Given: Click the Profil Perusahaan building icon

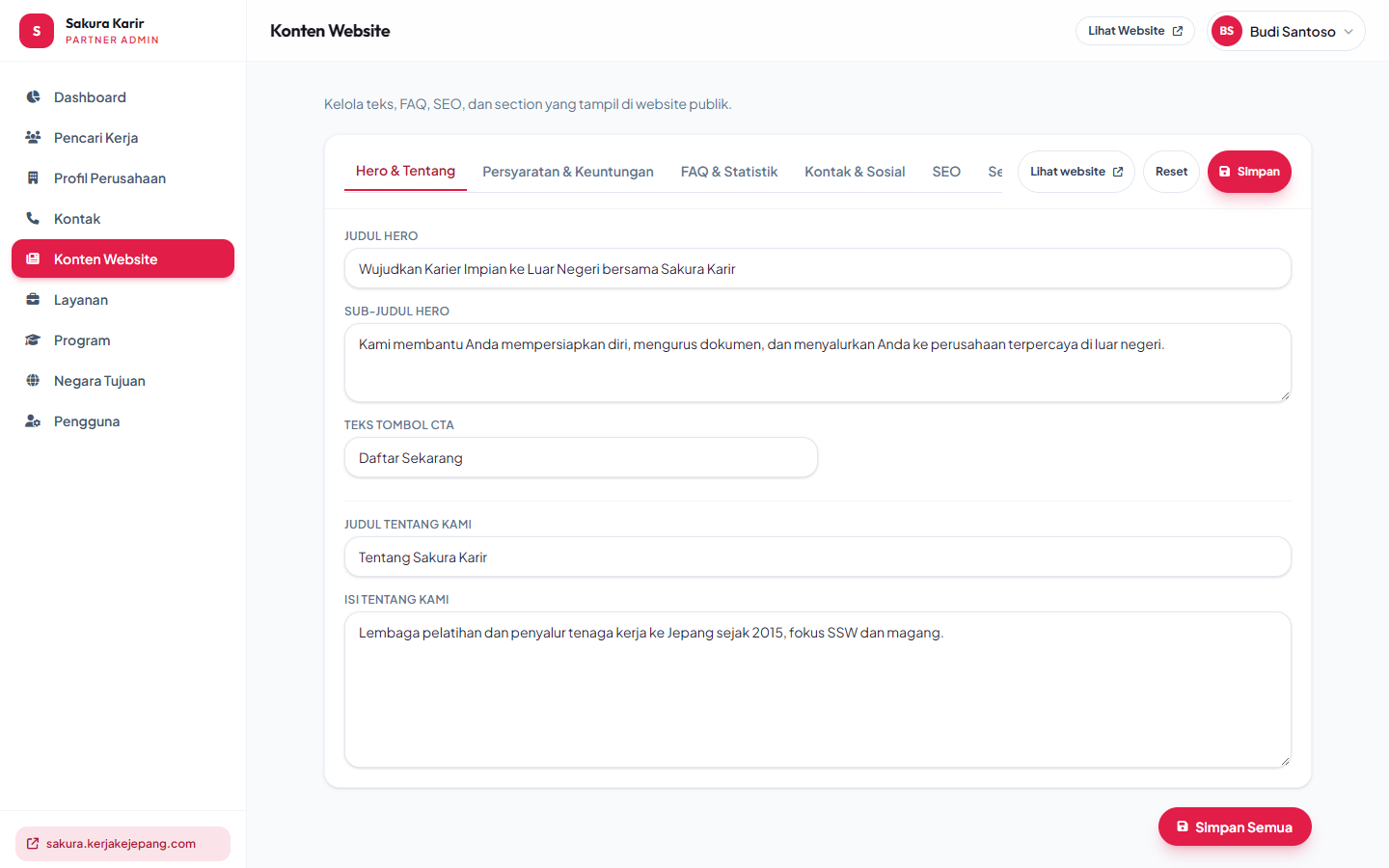Looking at the screenshot, I should 33,178.
